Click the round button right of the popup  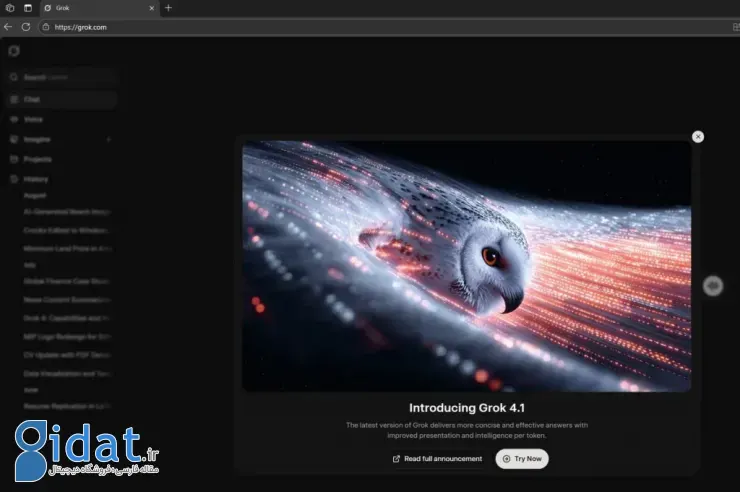tap(713, 286)
